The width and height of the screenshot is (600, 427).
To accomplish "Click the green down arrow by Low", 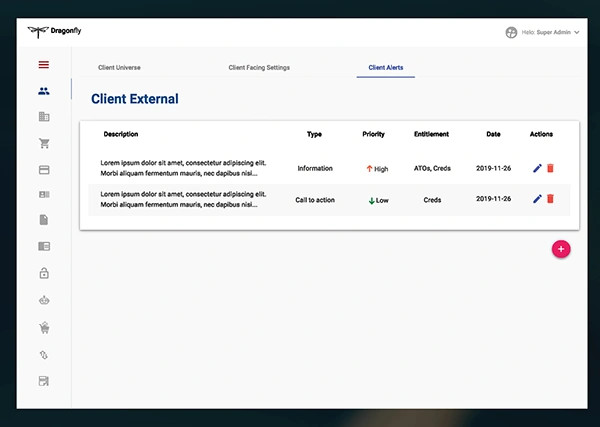I will click(371, 200).
